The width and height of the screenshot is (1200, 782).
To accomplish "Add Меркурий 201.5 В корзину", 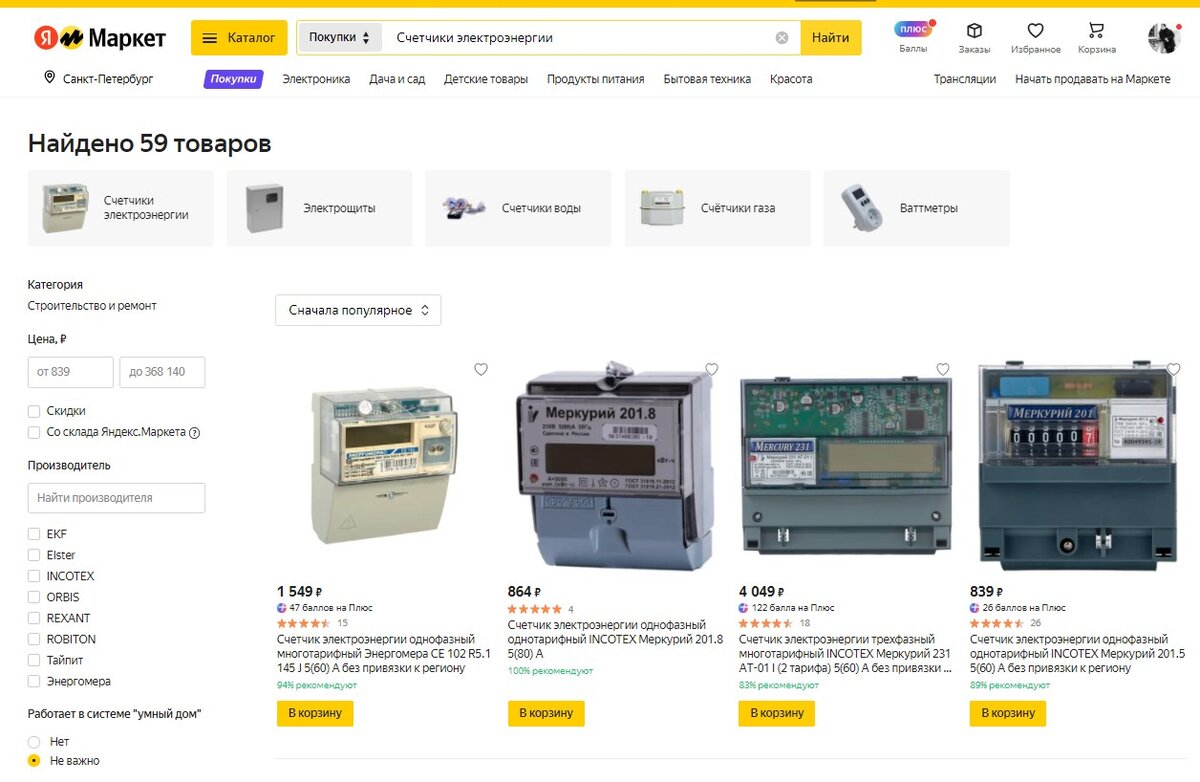I will coord(1008,713).
